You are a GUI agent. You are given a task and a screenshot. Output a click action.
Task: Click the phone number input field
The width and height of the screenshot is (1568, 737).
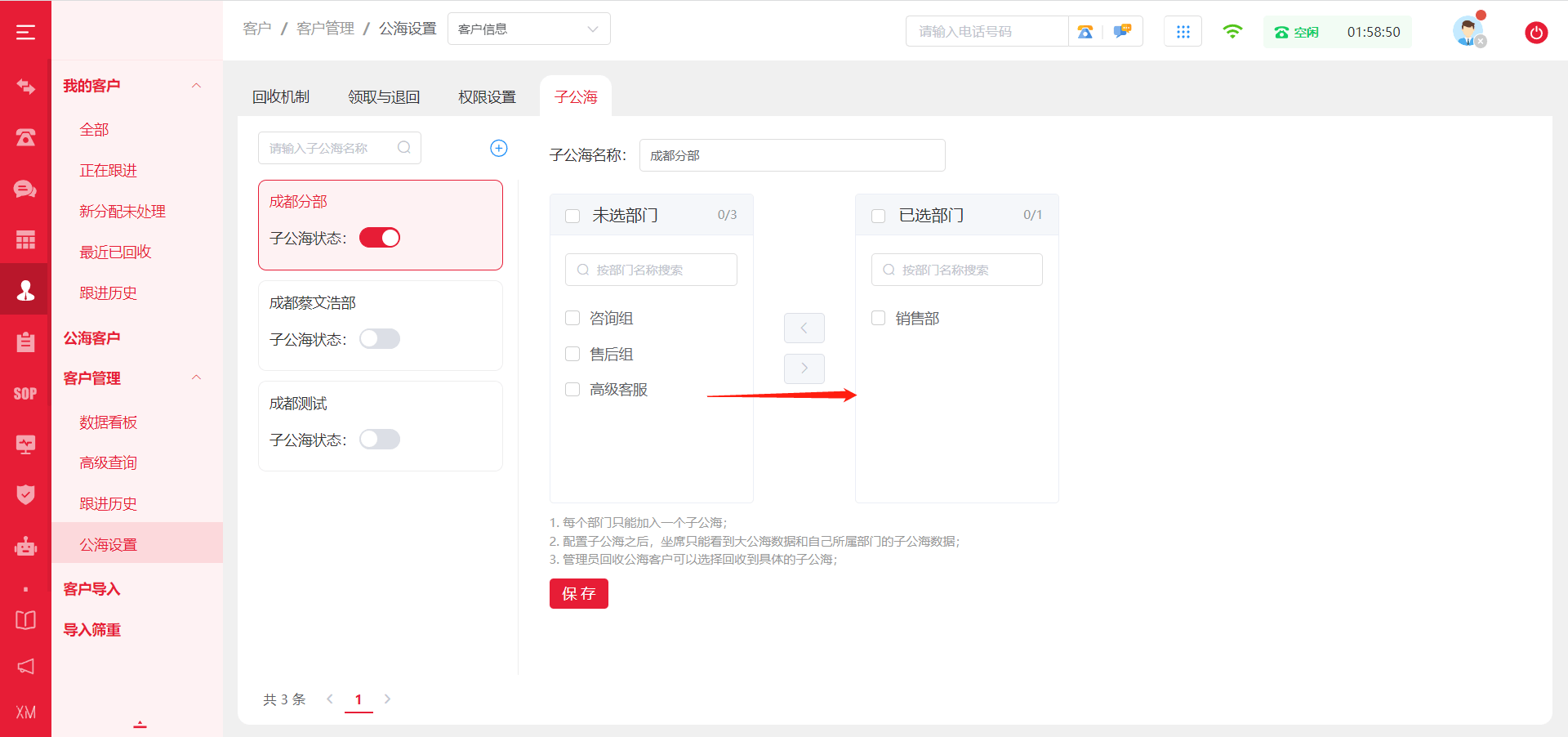(x=987, y=32)
